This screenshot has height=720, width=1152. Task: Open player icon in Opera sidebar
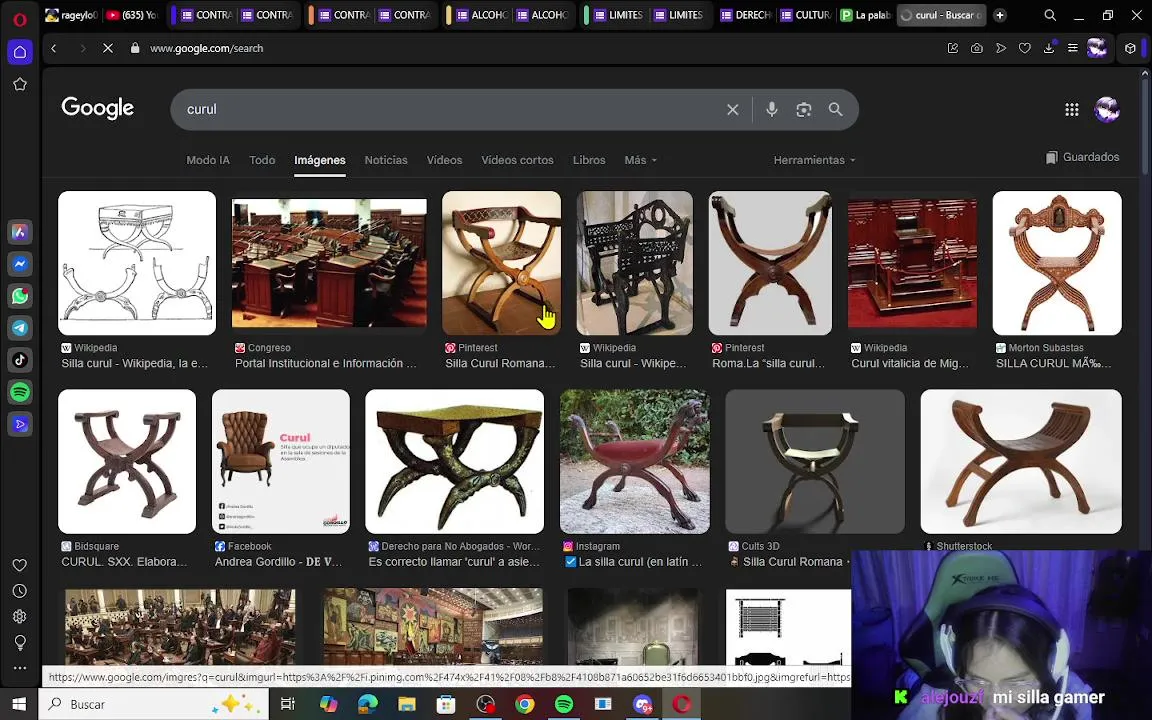tap(20, 424)
